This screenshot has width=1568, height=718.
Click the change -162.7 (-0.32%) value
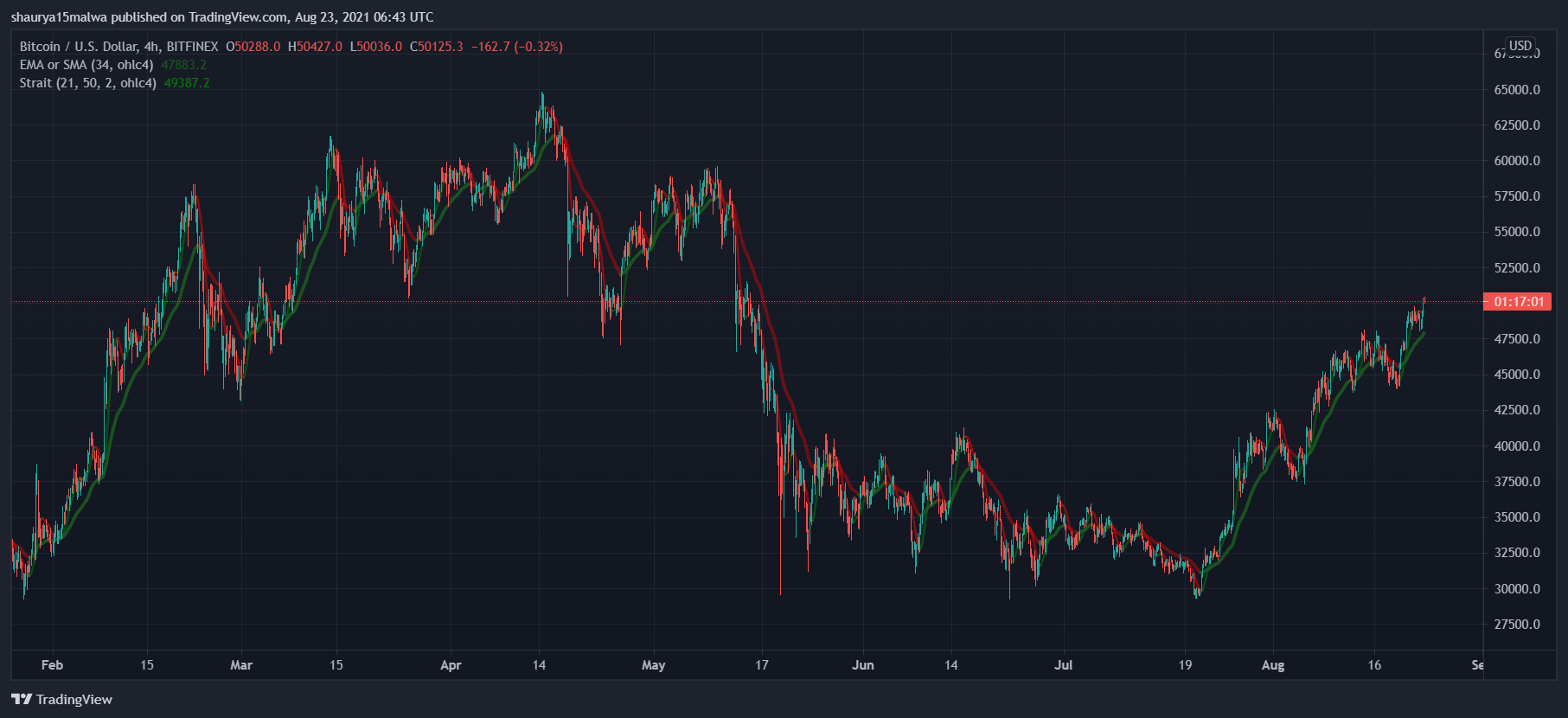click(517, 47)
